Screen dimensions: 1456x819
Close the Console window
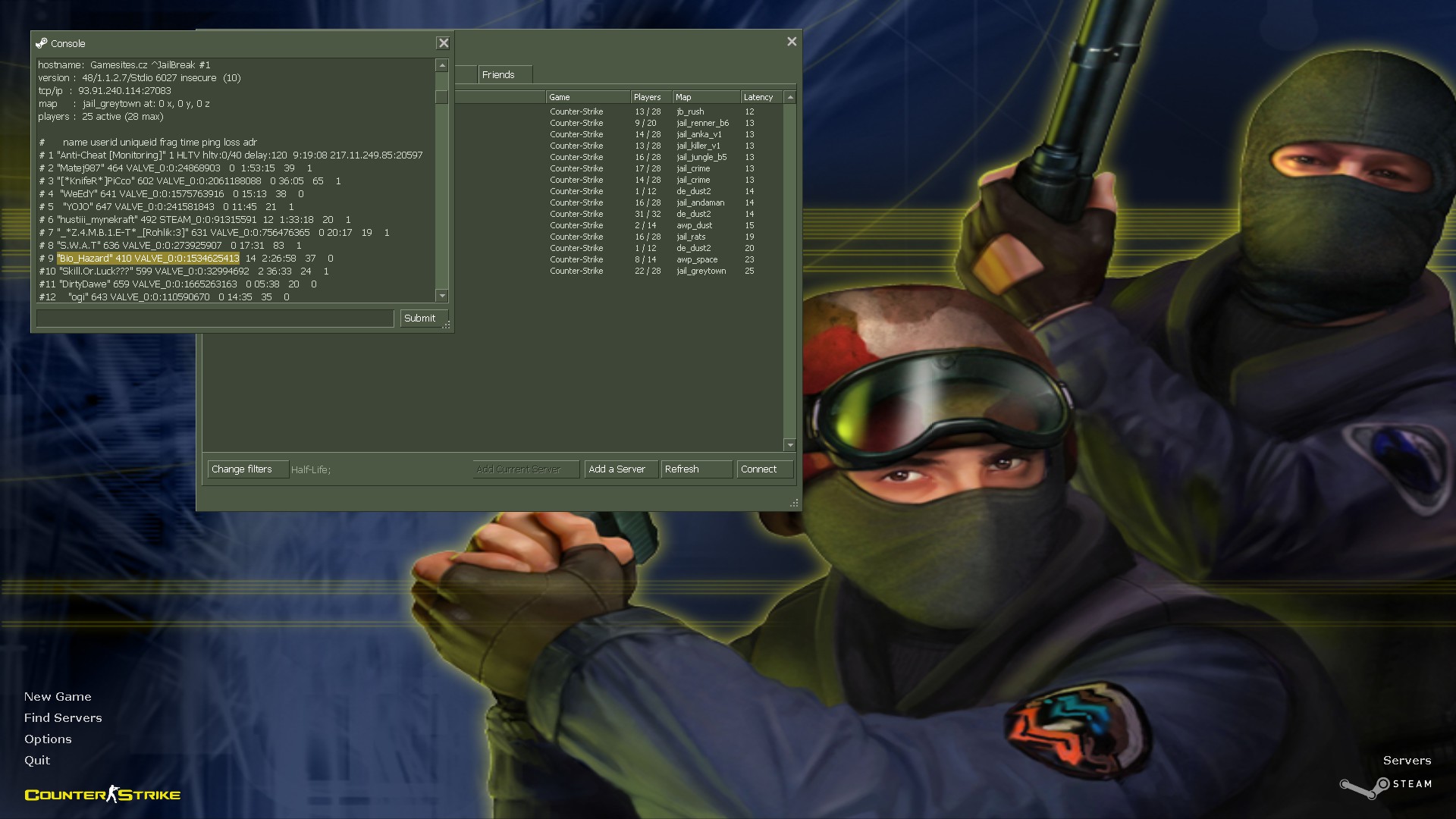pyautogui.click(x=444, y=43)
